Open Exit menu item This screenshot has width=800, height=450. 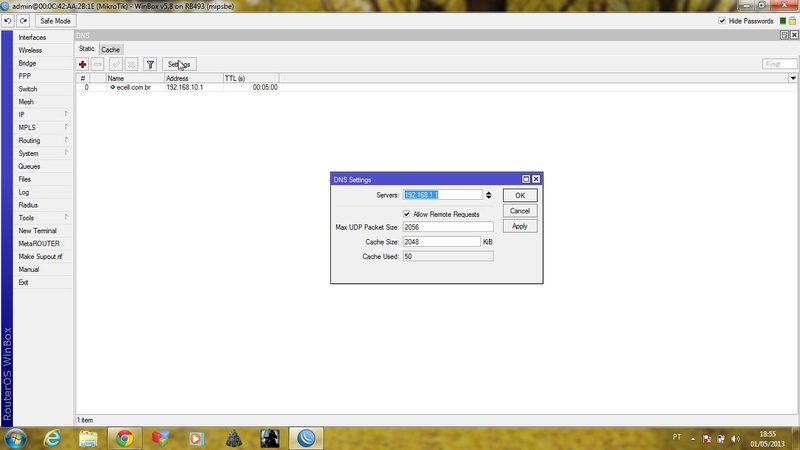coord(42,282)
